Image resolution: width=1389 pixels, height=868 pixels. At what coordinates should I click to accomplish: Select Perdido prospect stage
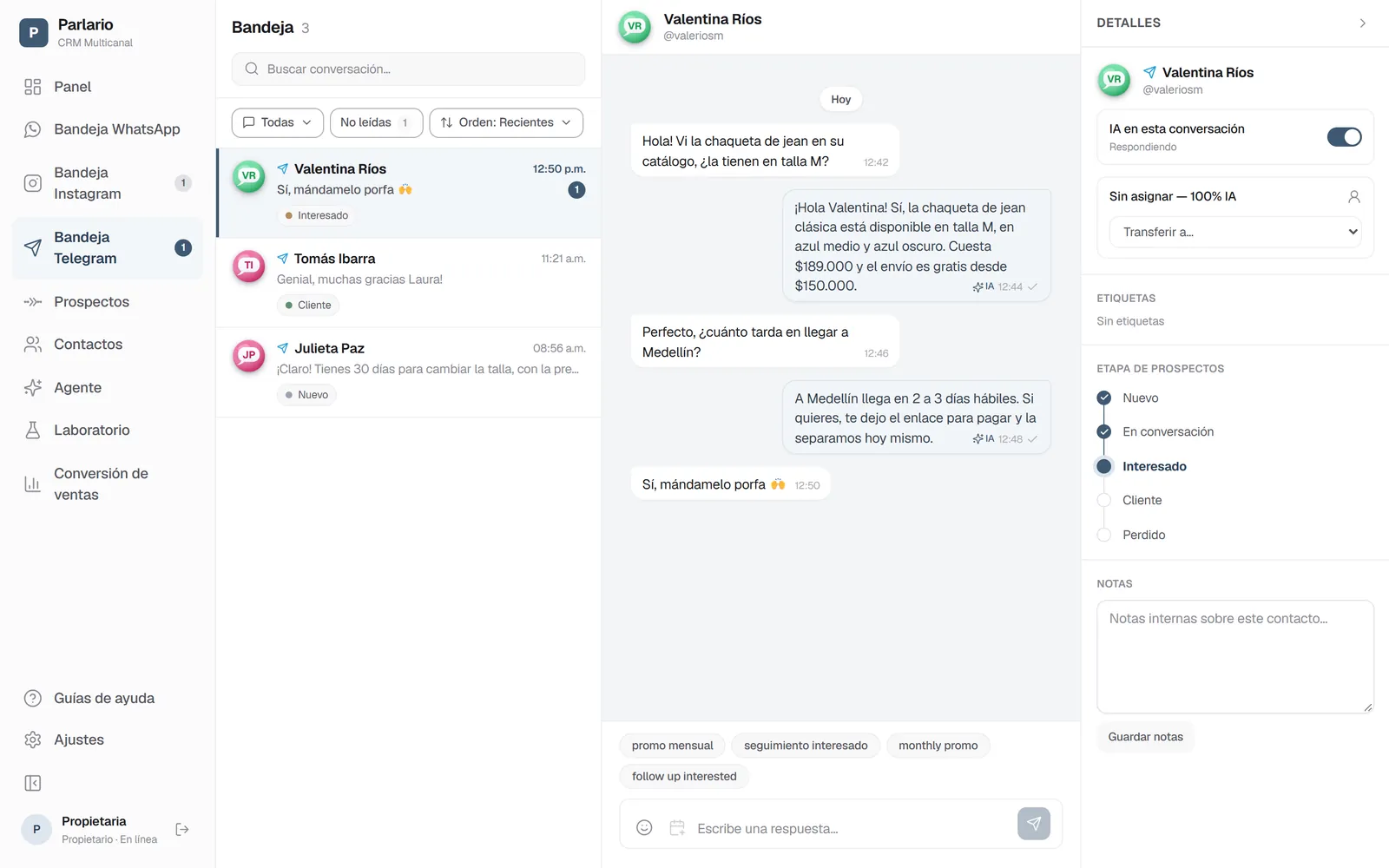(x=1131, y=536)
